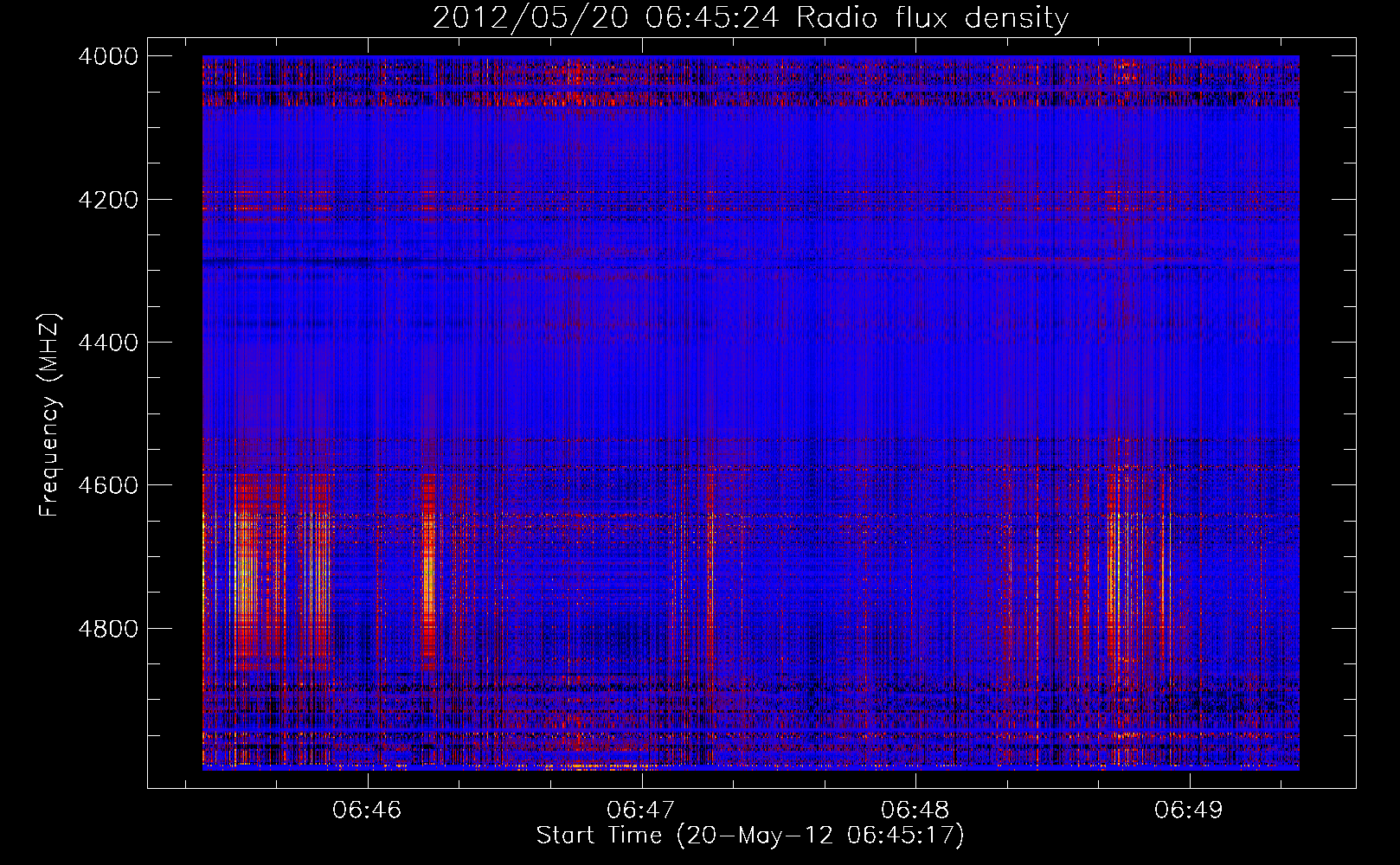
Task: Select the 4800 frequency tick label
Action: [108, 629]
